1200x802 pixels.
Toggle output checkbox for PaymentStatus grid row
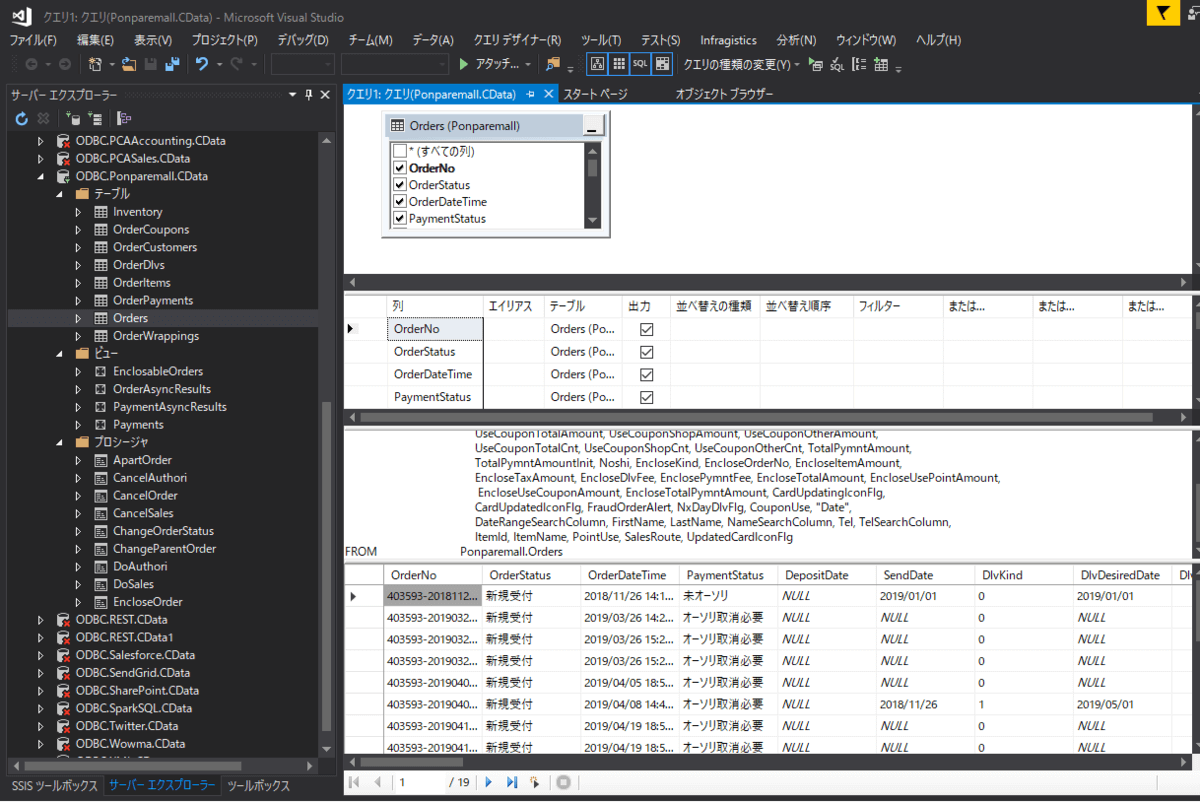(646, 397)
